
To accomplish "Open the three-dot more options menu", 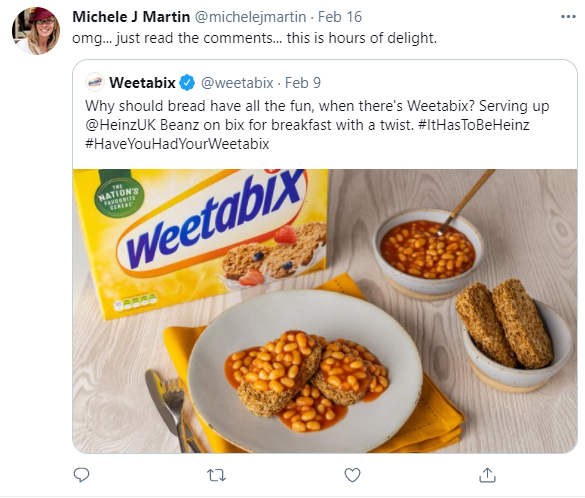I will pyautogui.click(x=568, y=17).
